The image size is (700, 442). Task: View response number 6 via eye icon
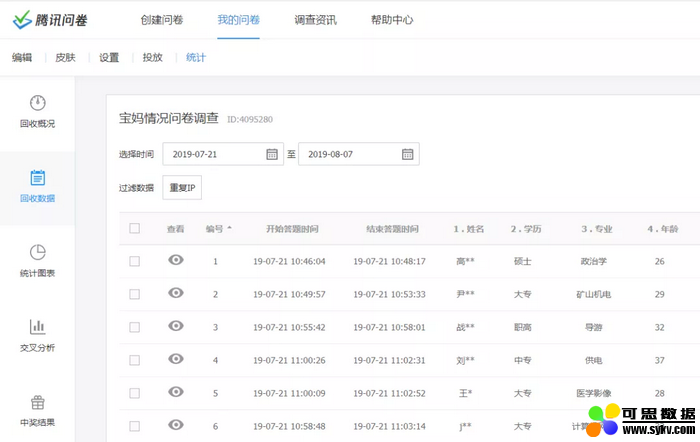tap(176, 425)
